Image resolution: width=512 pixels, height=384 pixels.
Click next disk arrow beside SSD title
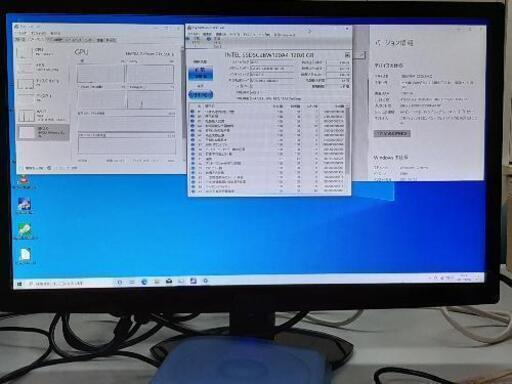(x=347, y=55)
